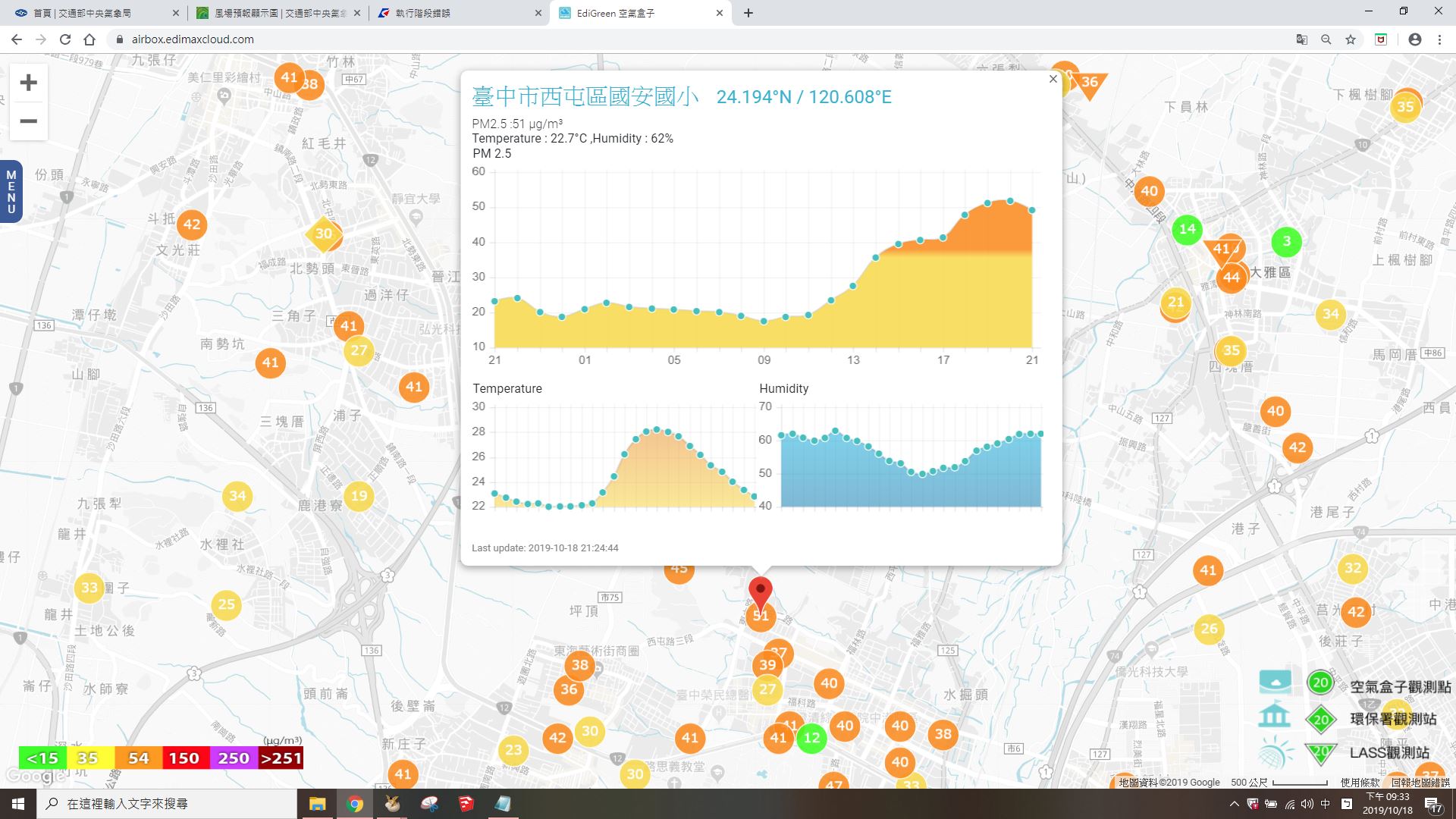The image size is (1456, 819).
Task: Select yellow marker 23 near 新庄子
Action: click(x=513, y=750)
